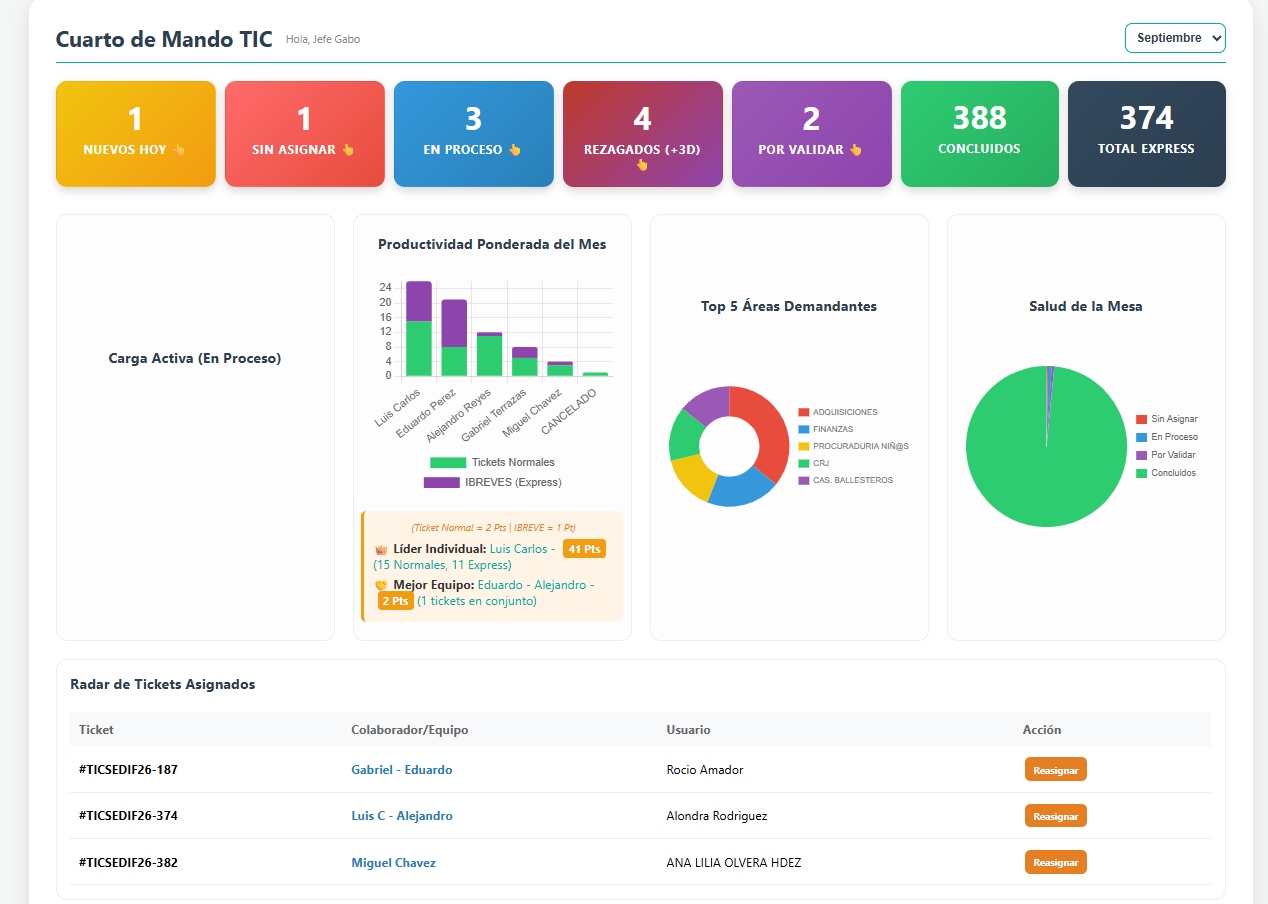1268x904 pixels.
Task: Click ticket number #TICSEDIF26-374
Action: (x=128, y=816)
